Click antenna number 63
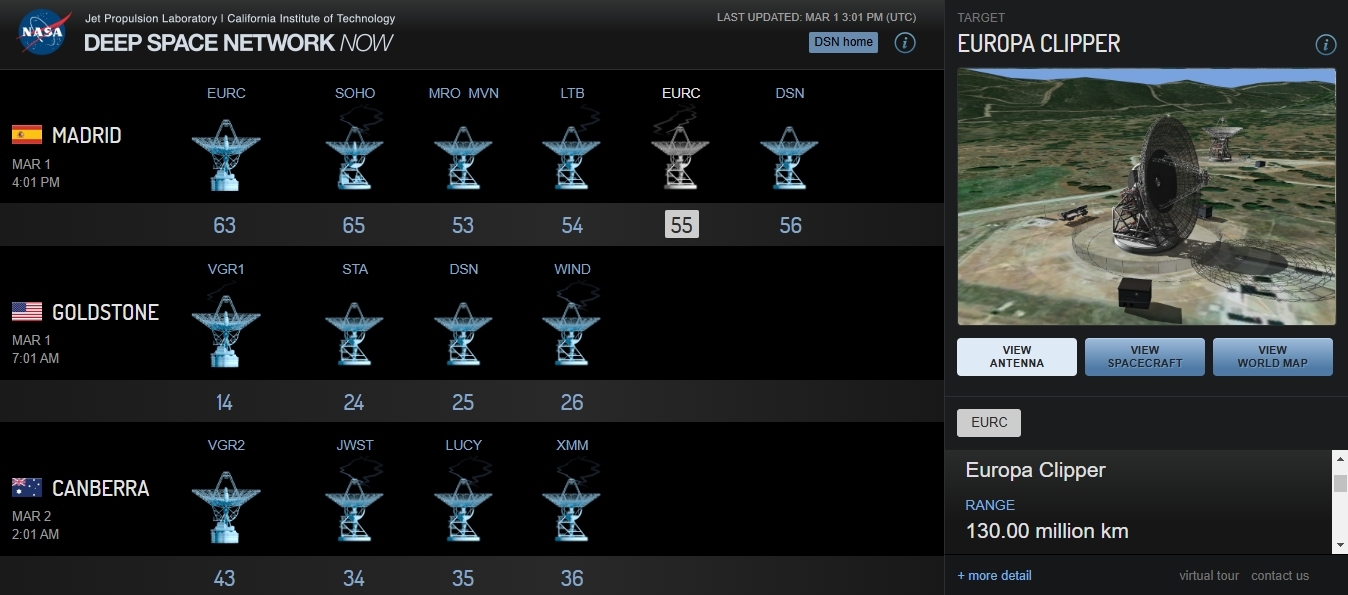 pos(224,225)
